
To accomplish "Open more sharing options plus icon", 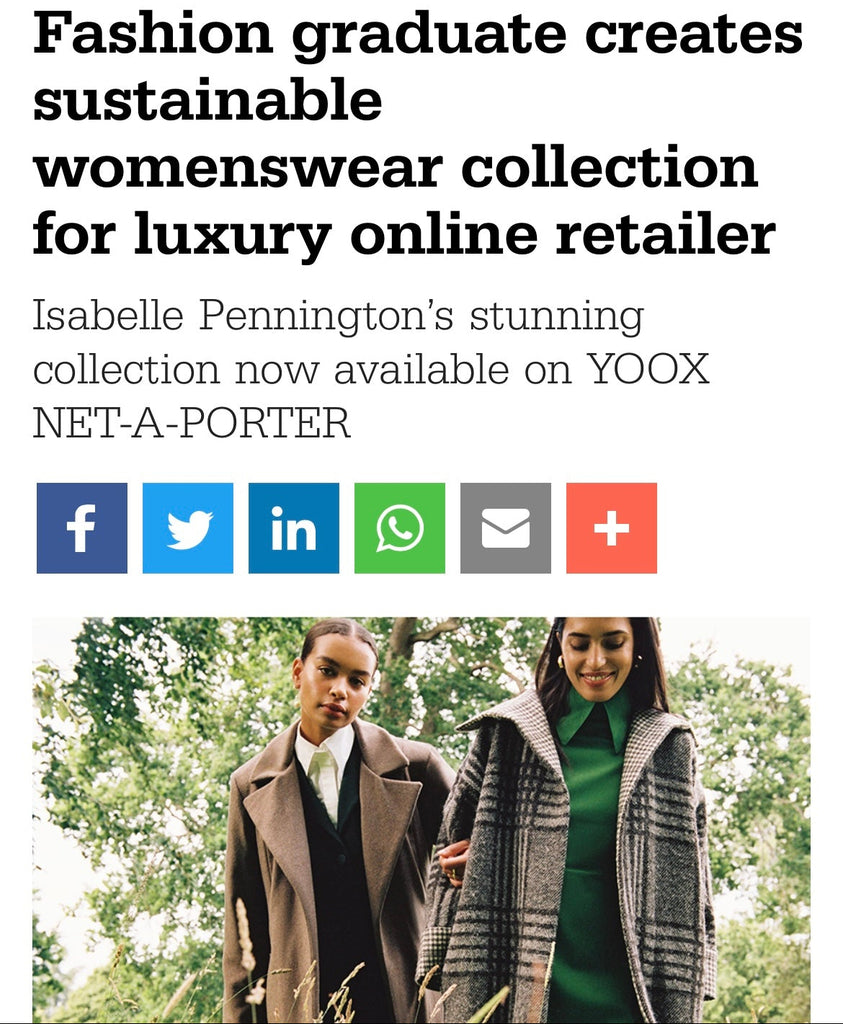I will click(611, 528).
